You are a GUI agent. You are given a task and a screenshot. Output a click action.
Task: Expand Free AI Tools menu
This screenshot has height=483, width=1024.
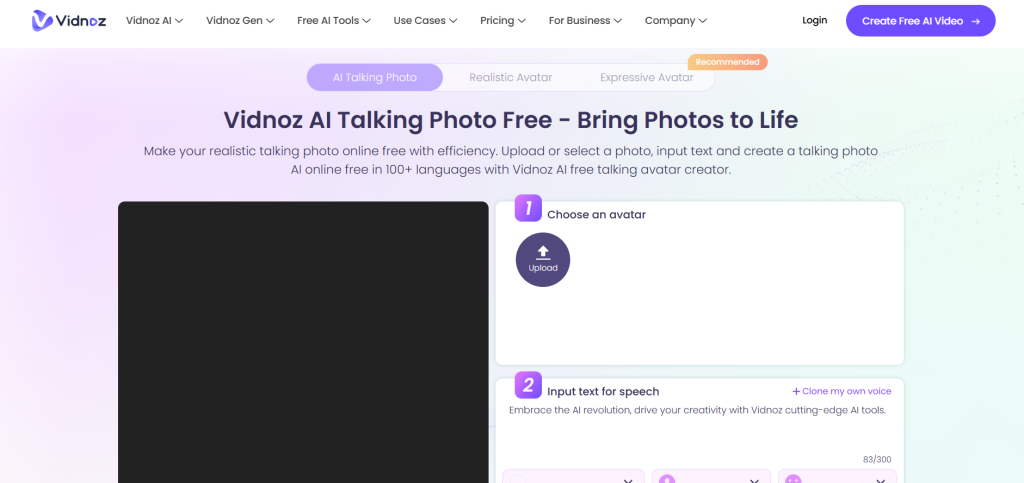pos(334,20)
